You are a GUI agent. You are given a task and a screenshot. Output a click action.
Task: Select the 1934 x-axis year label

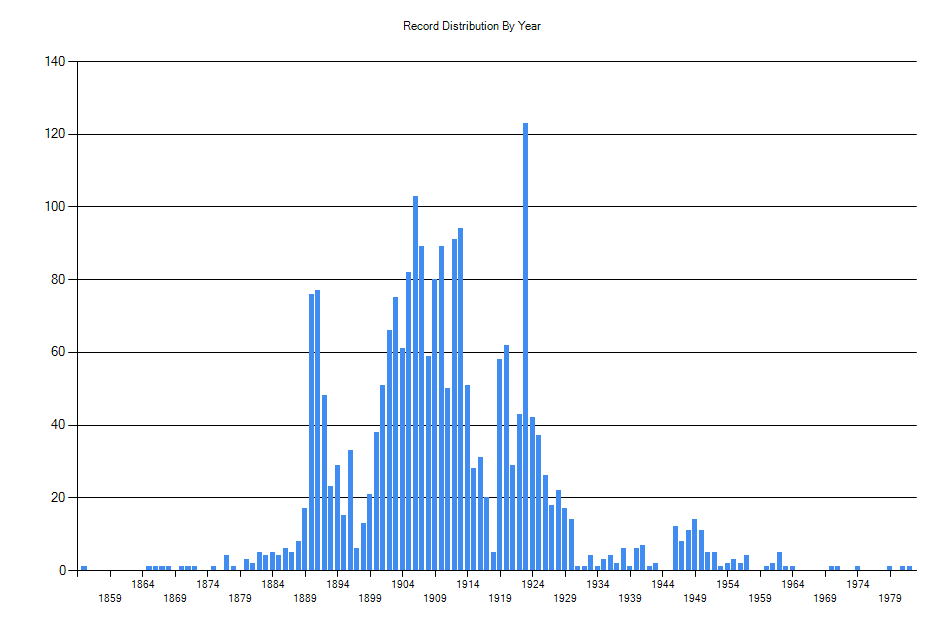click(x=597, y=584)
